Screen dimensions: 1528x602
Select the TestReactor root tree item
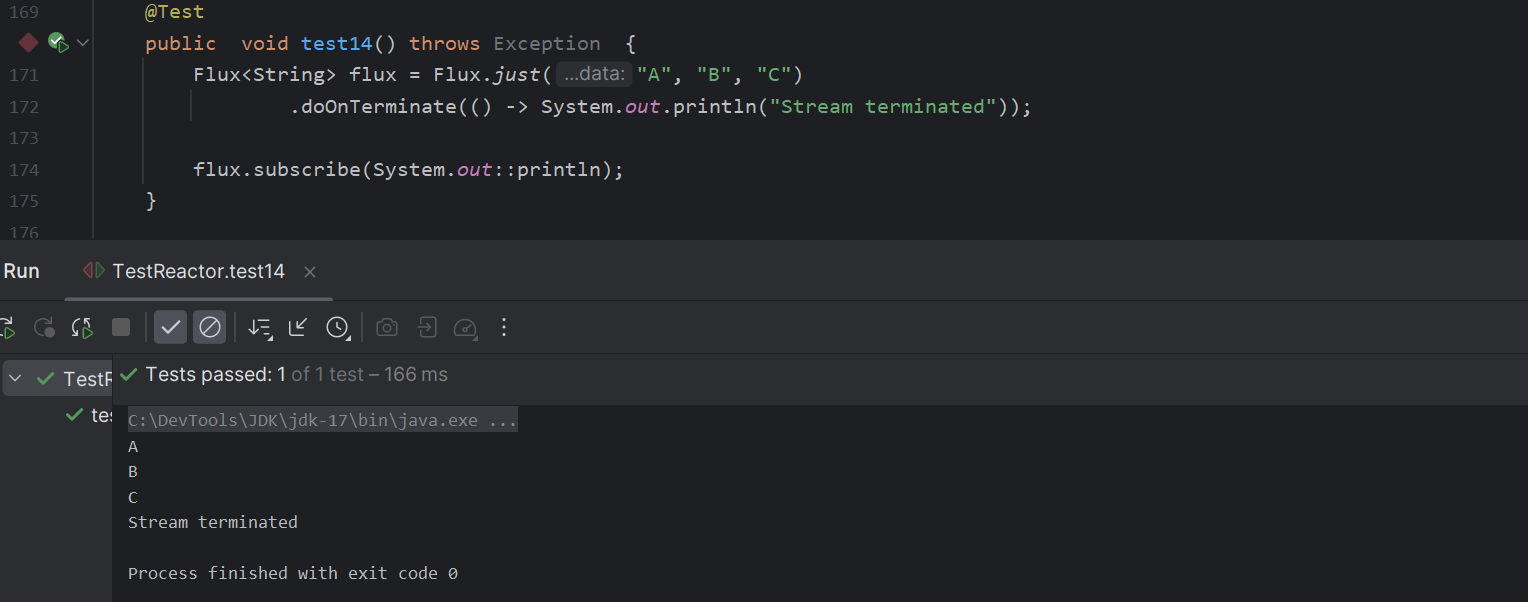[x=58, y=379]
